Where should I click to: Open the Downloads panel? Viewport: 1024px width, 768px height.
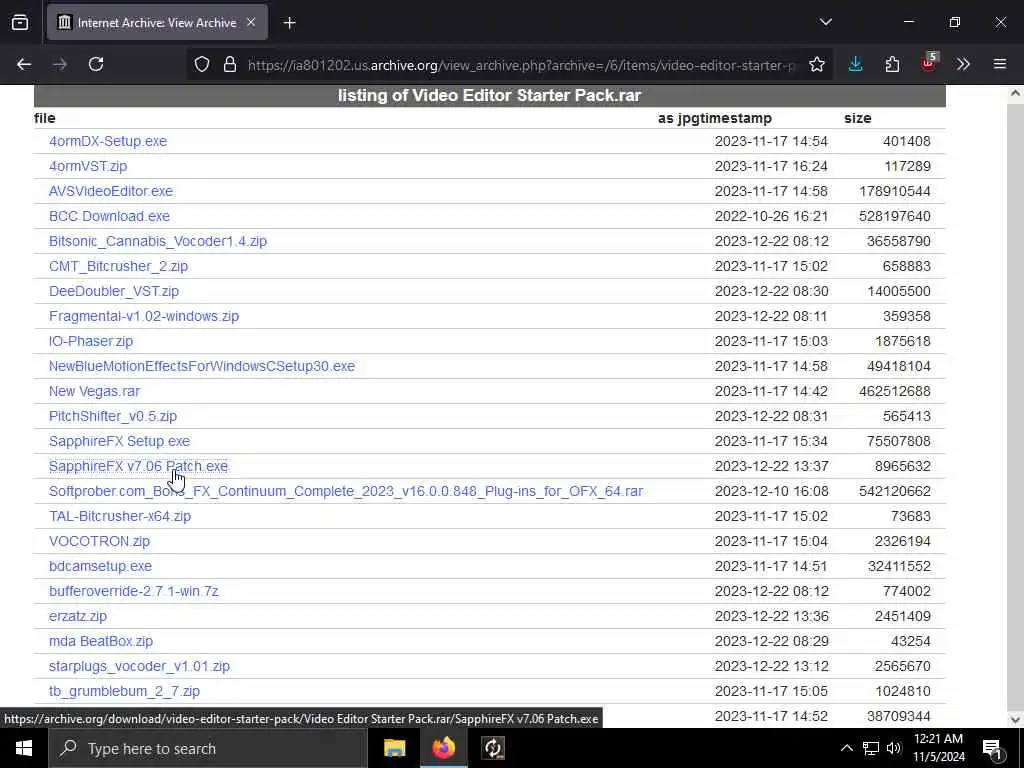(x=856, y=64)
